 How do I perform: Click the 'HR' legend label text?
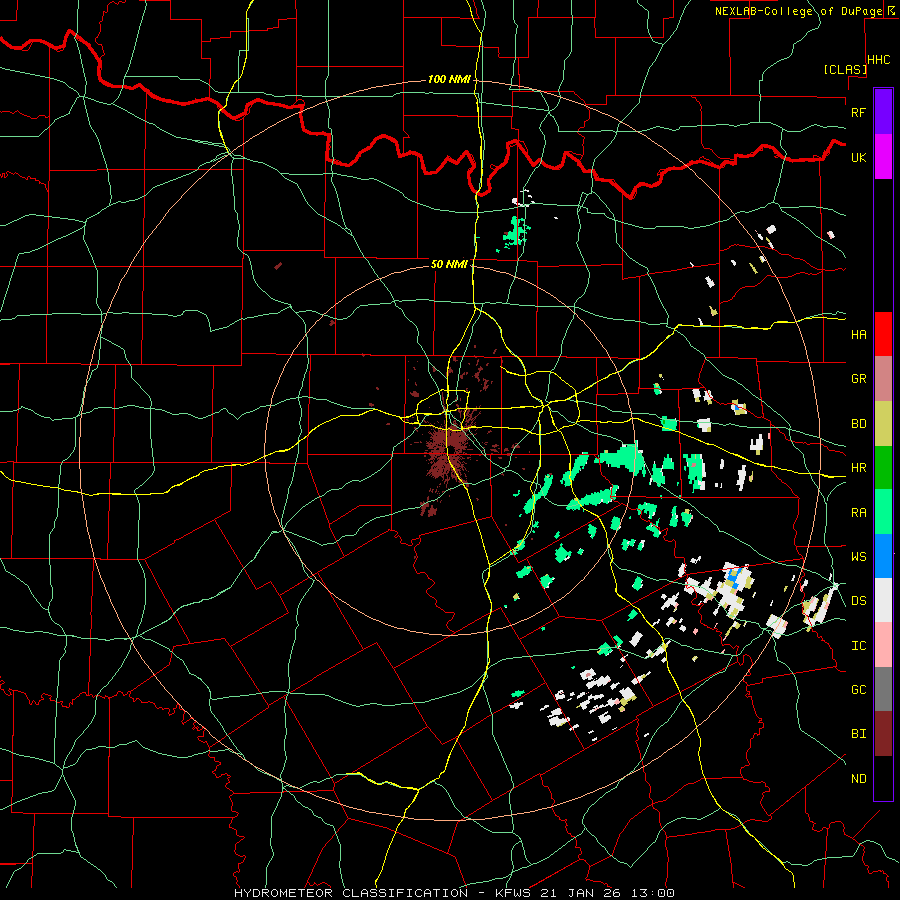tap(858, 468)
